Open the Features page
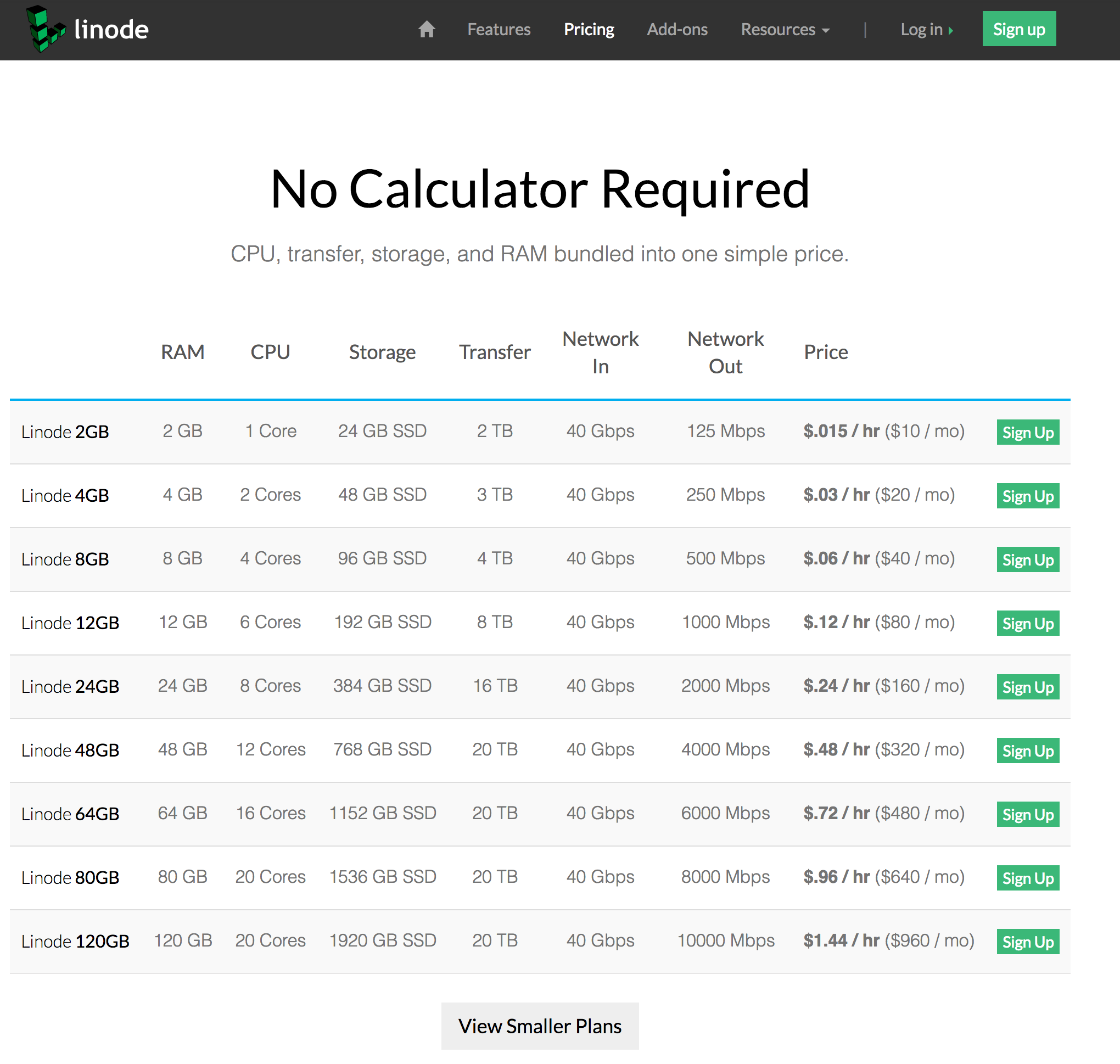This screenshot has width=1120, height=1064. tap(499, 30)
